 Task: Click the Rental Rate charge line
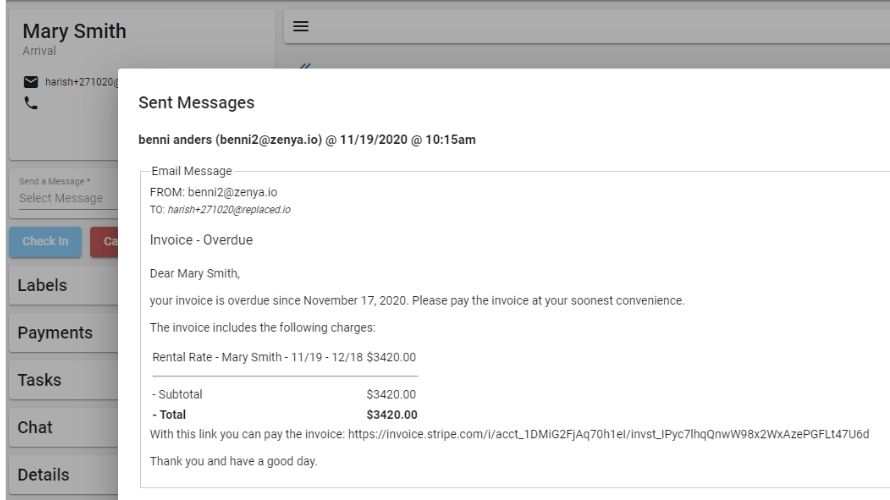click(284, 357)
